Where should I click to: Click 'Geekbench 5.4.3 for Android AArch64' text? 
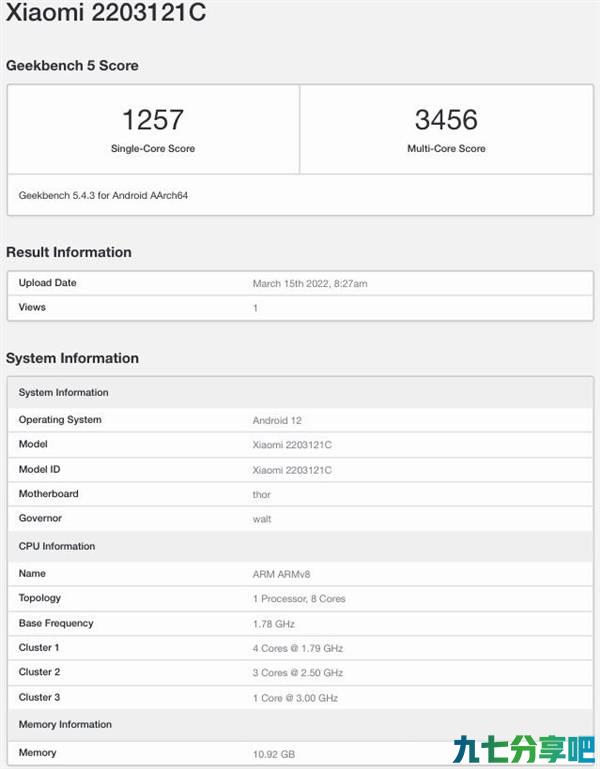(103, 196)
